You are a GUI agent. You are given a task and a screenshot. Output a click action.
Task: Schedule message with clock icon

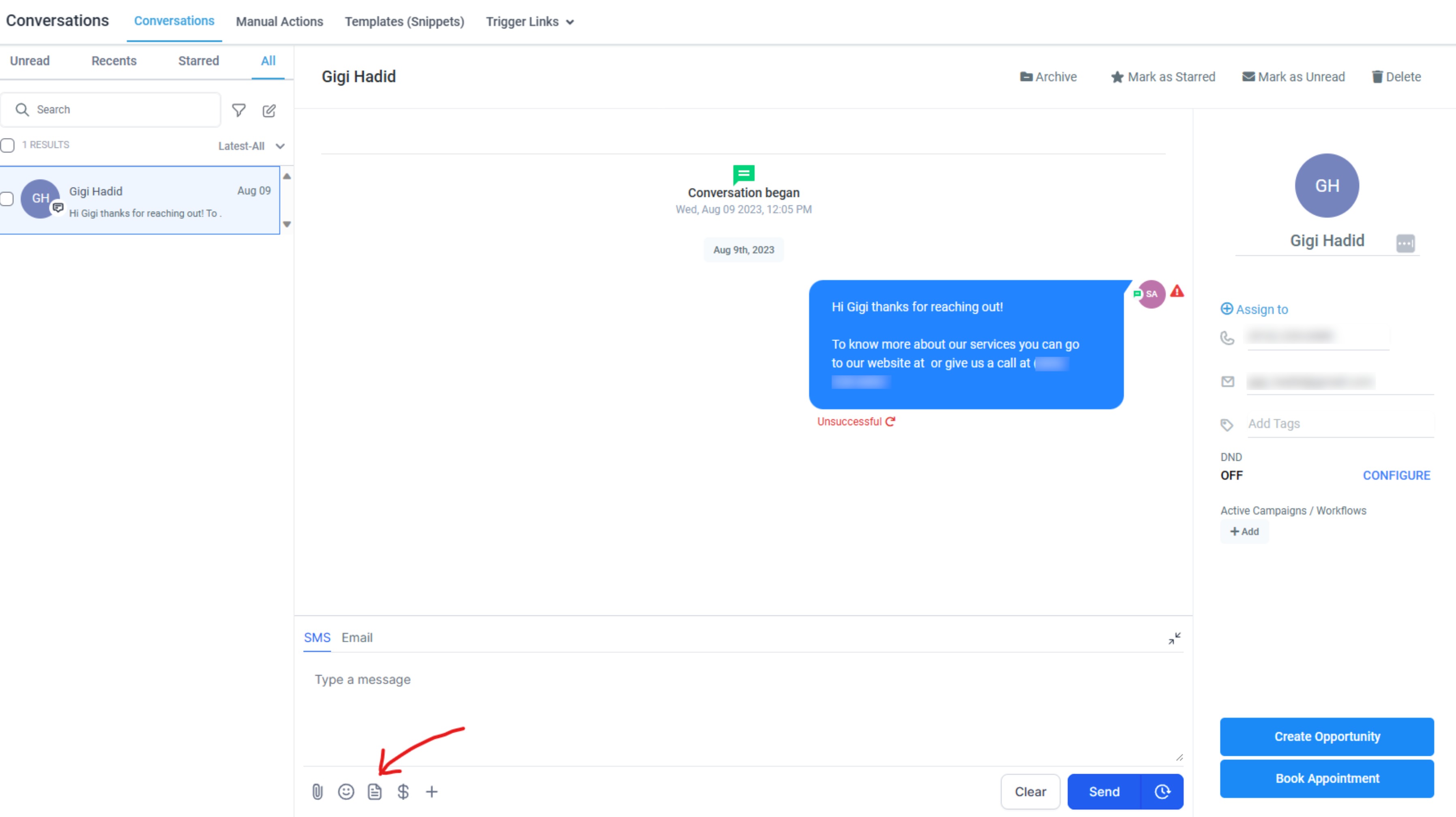point(1162,791)
